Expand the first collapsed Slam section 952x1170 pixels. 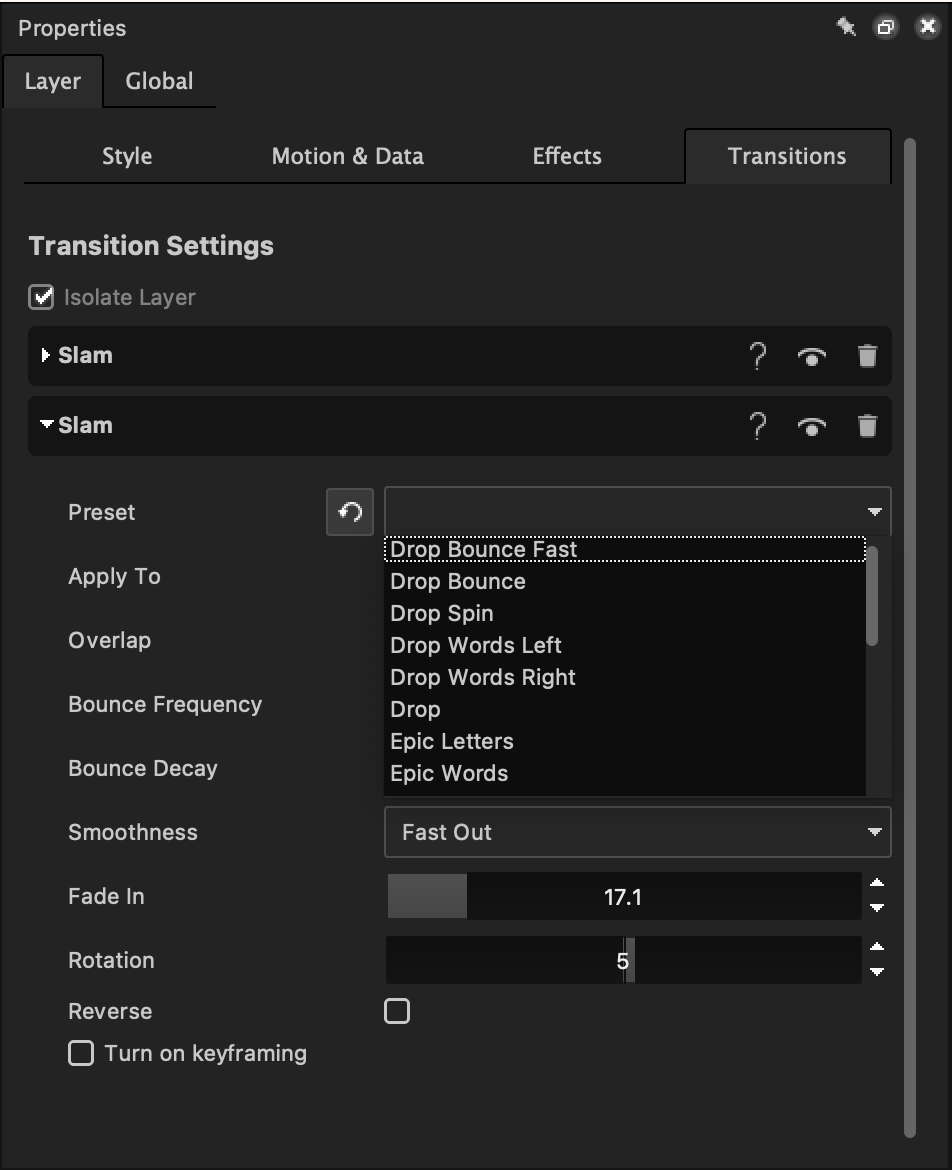[x=46, y=355]
